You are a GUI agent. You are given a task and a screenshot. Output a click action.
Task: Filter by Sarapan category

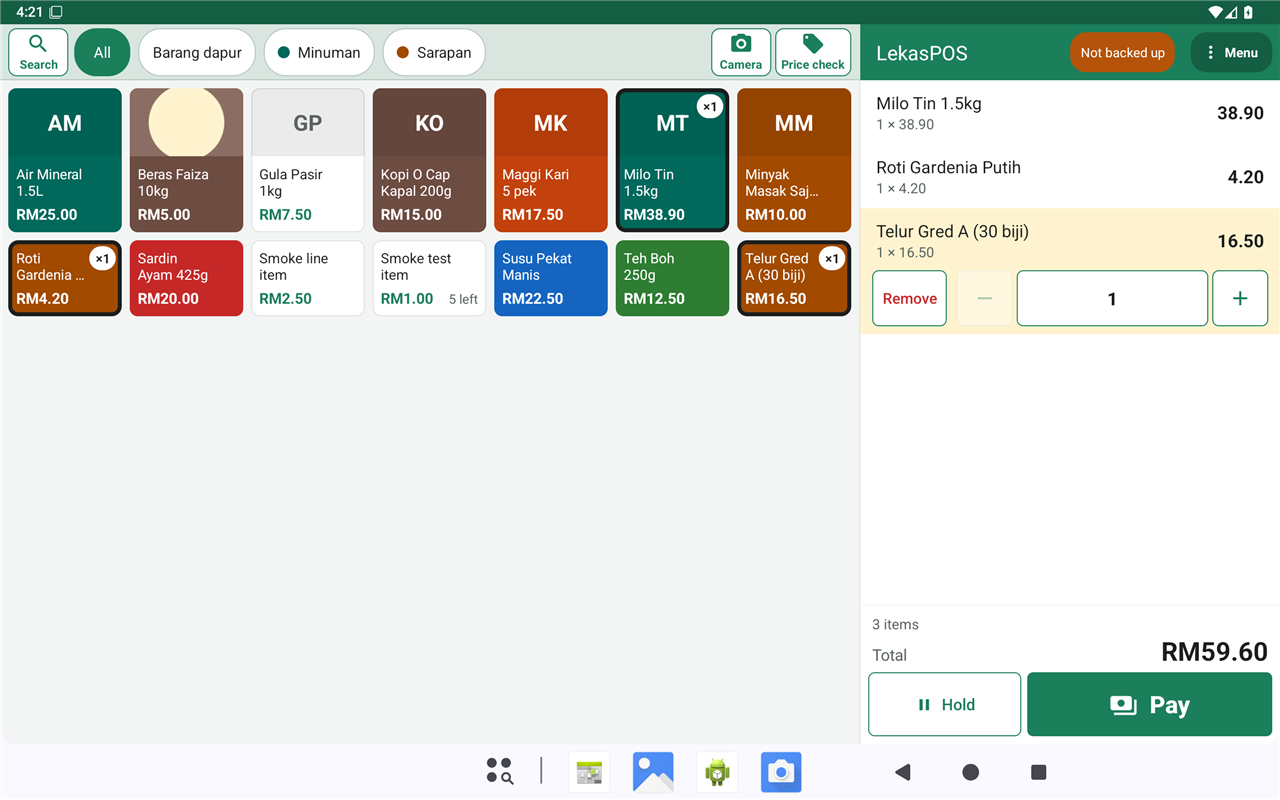[434, 53]
